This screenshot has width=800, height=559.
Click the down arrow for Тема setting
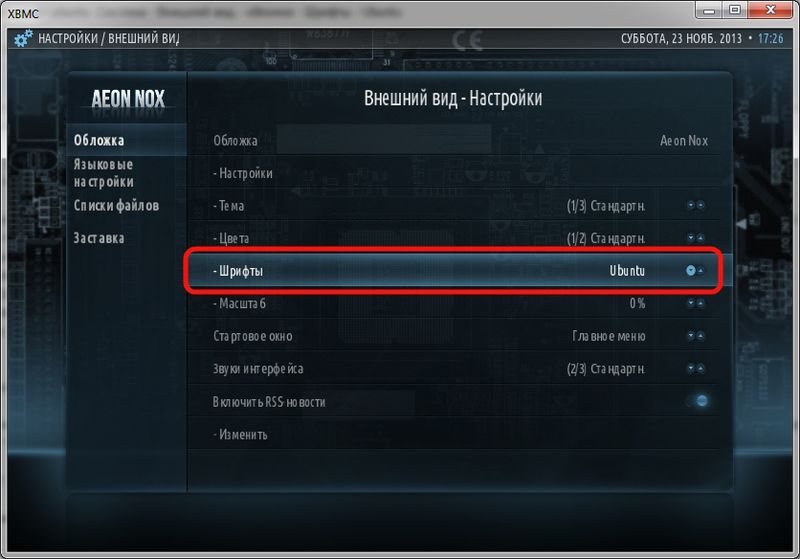click(x=691, y=205)
